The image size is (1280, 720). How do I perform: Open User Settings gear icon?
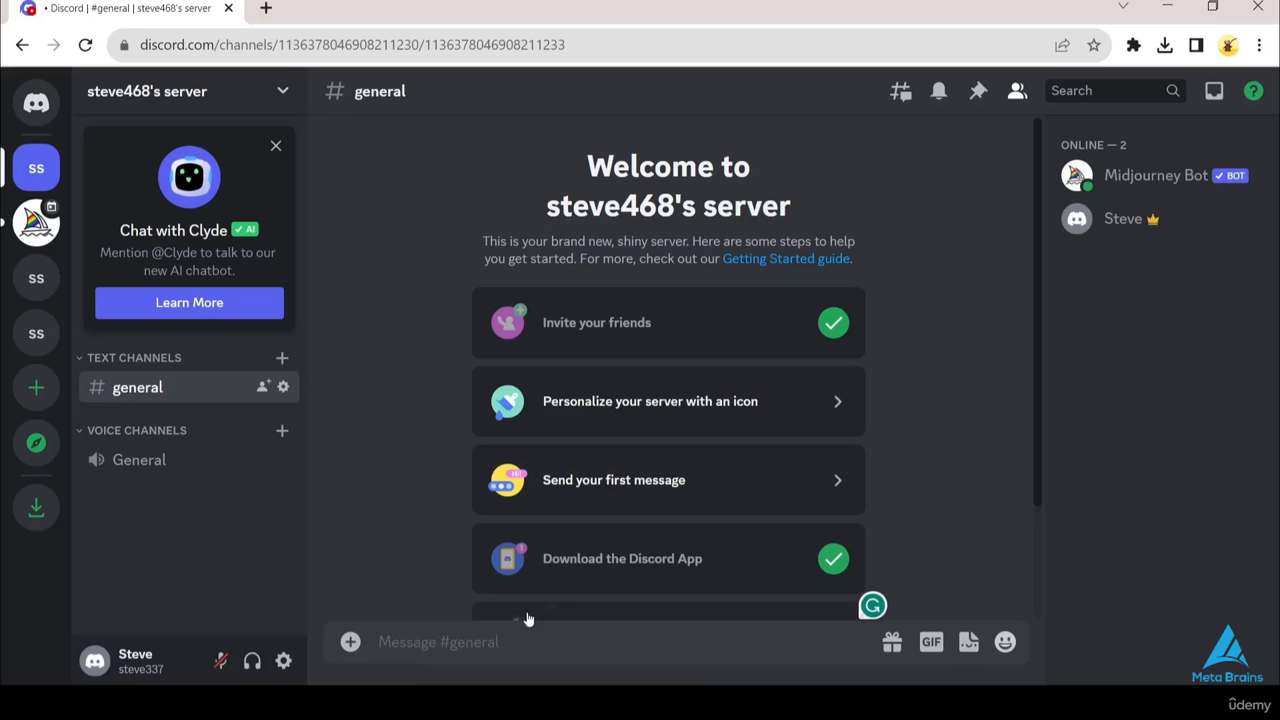click(x=284, y=661)
